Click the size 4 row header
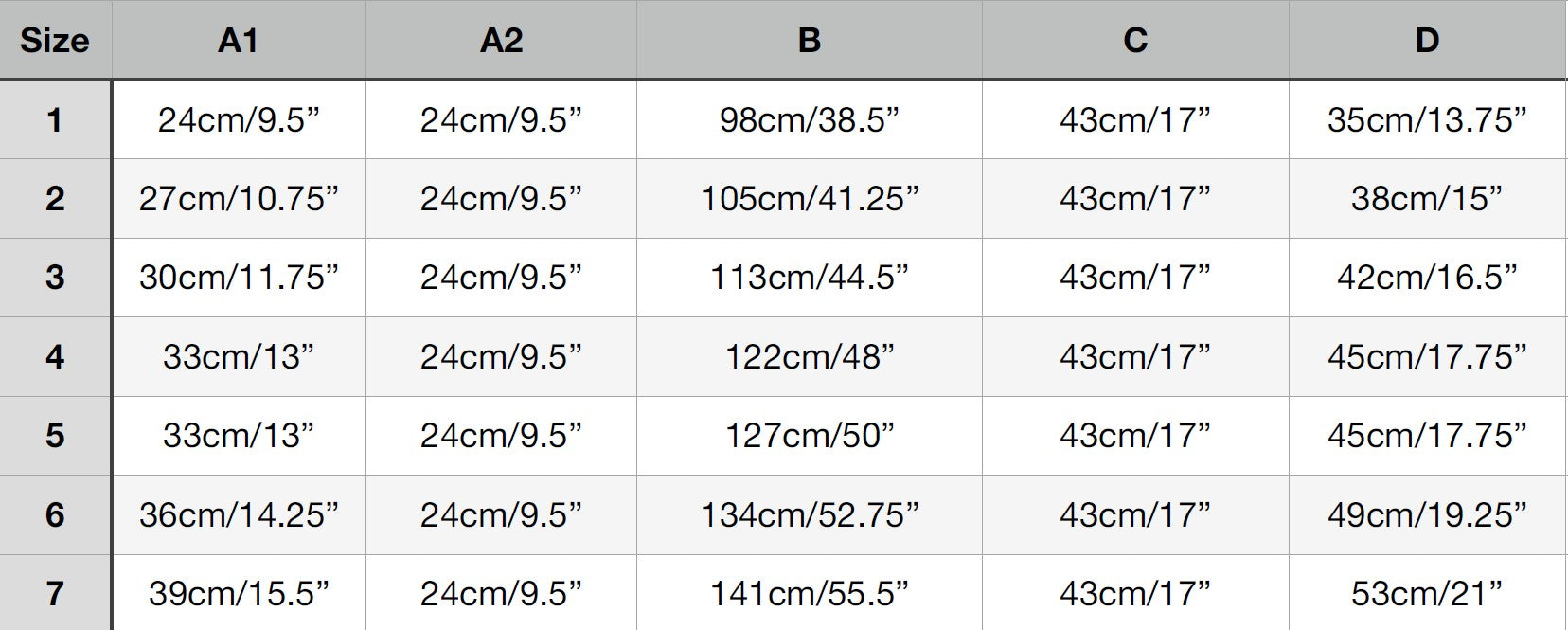The height and width of the screenshot is (630, 1568). pyautogui.click(x=55, y=357)
